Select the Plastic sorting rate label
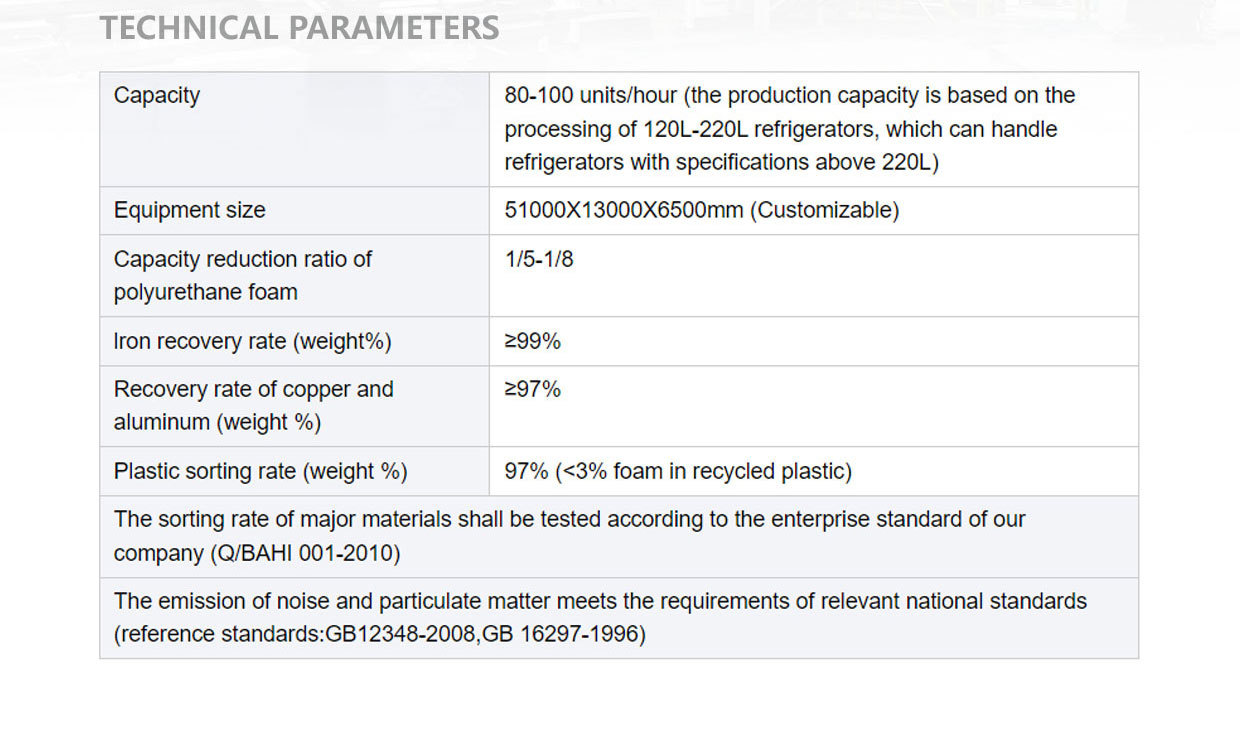 coord(261,471)
